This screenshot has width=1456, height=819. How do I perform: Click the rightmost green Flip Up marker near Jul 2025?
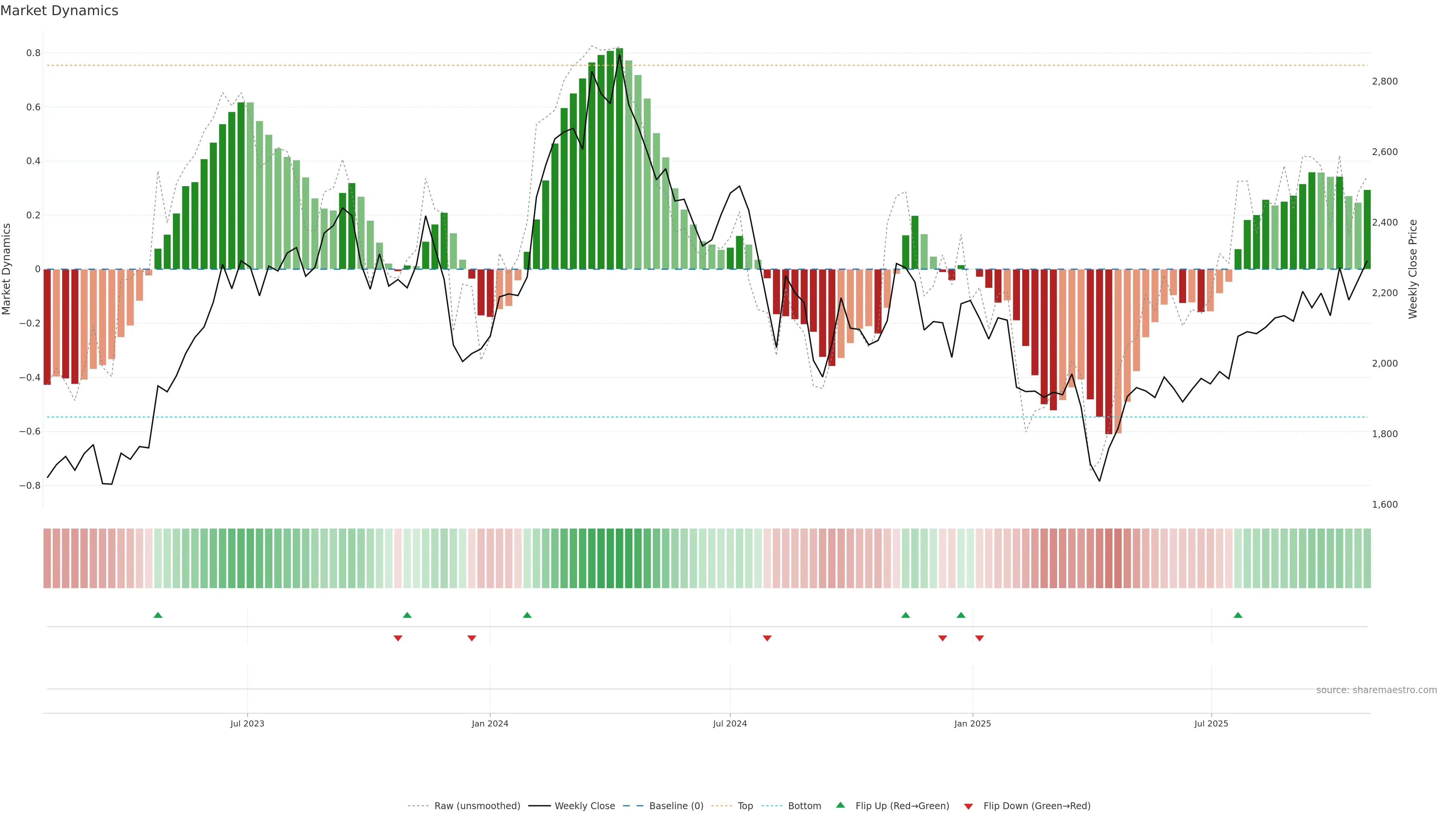[x=1238, y=615]
